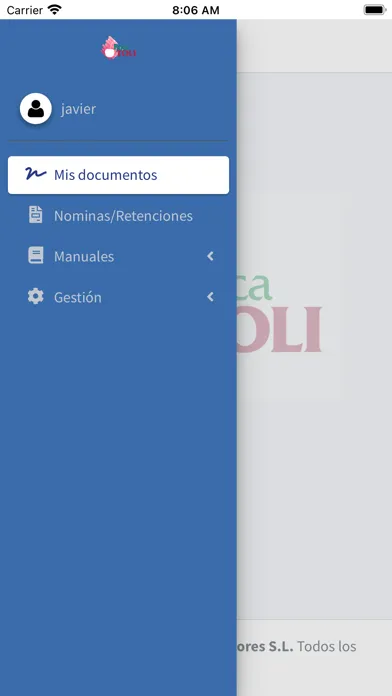Click the book icon beside Manuales

point(36,256)
